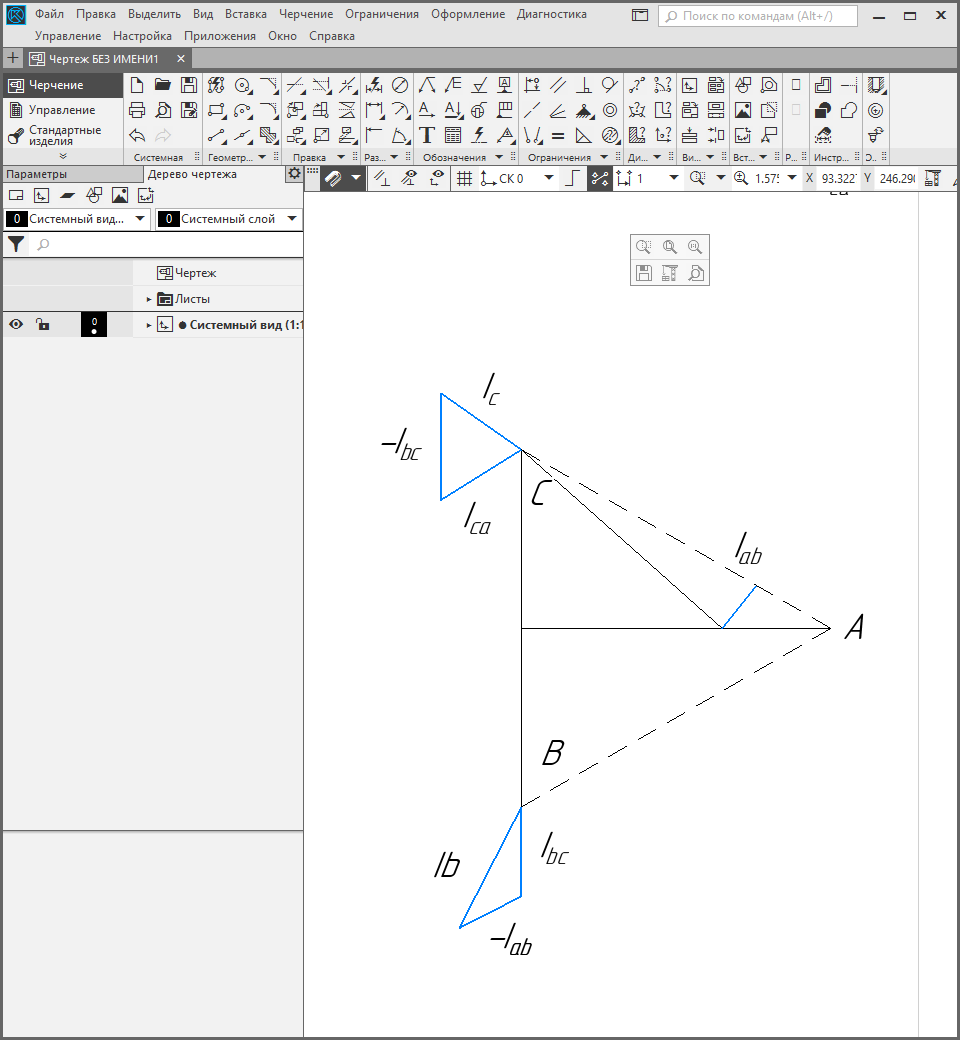The width and height of the screenshot is (960, 1040).
Task: Toggle visibility eye of Системный вид
Action: pos(16,324)
